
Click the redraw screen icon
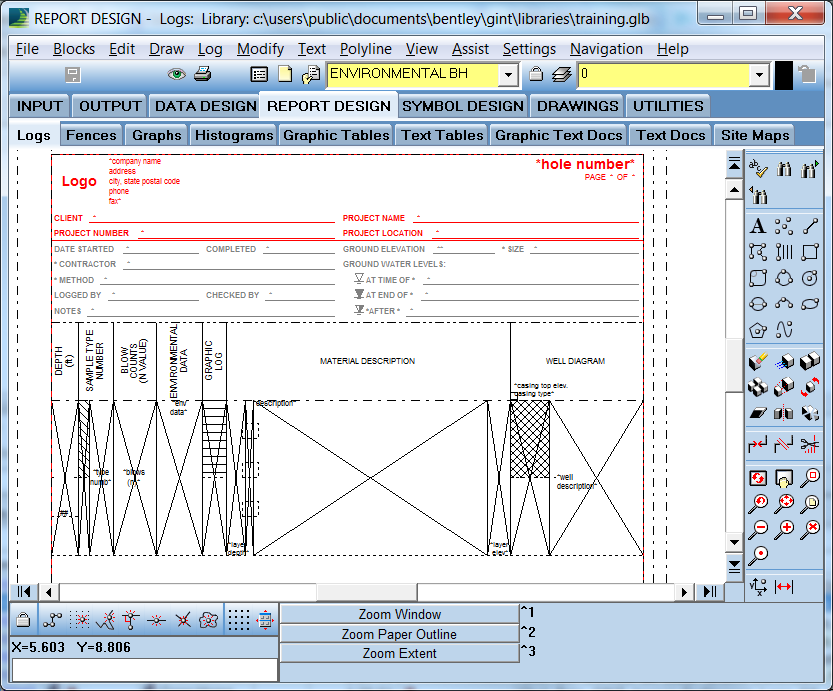point(758,479)
